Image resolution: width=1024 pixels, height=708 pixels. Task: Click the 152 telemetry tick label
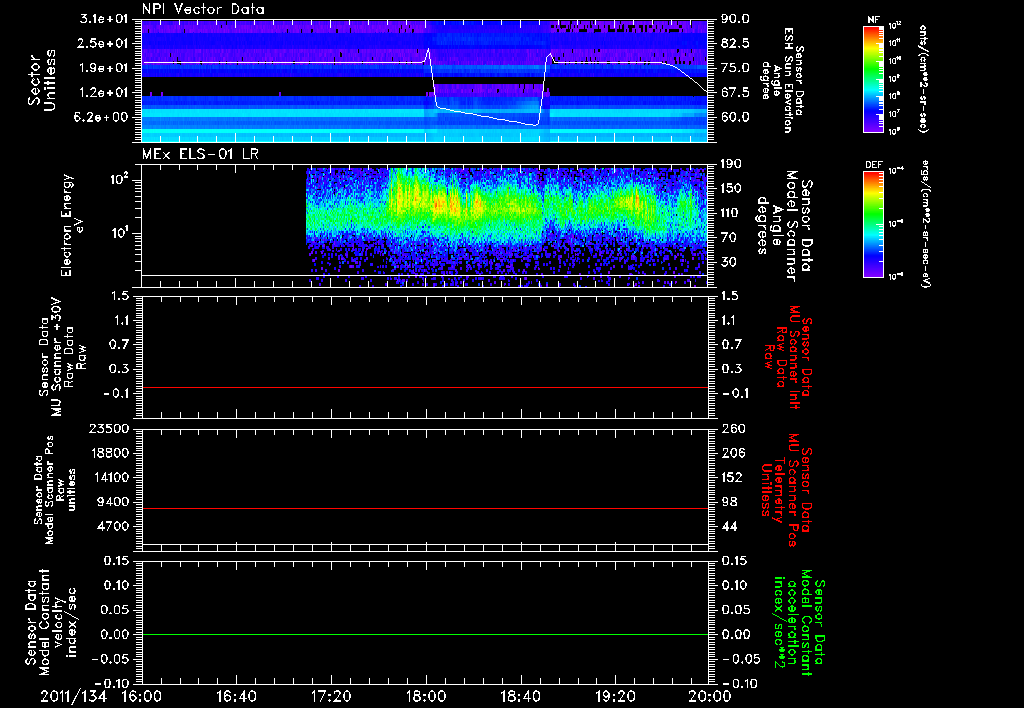point(732,477)
